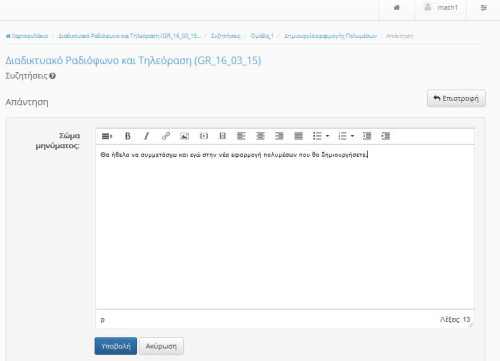Open the math1 user menu
Image resolution: width=500 pixels, height=361 pixels.
(x=441, y=8)
